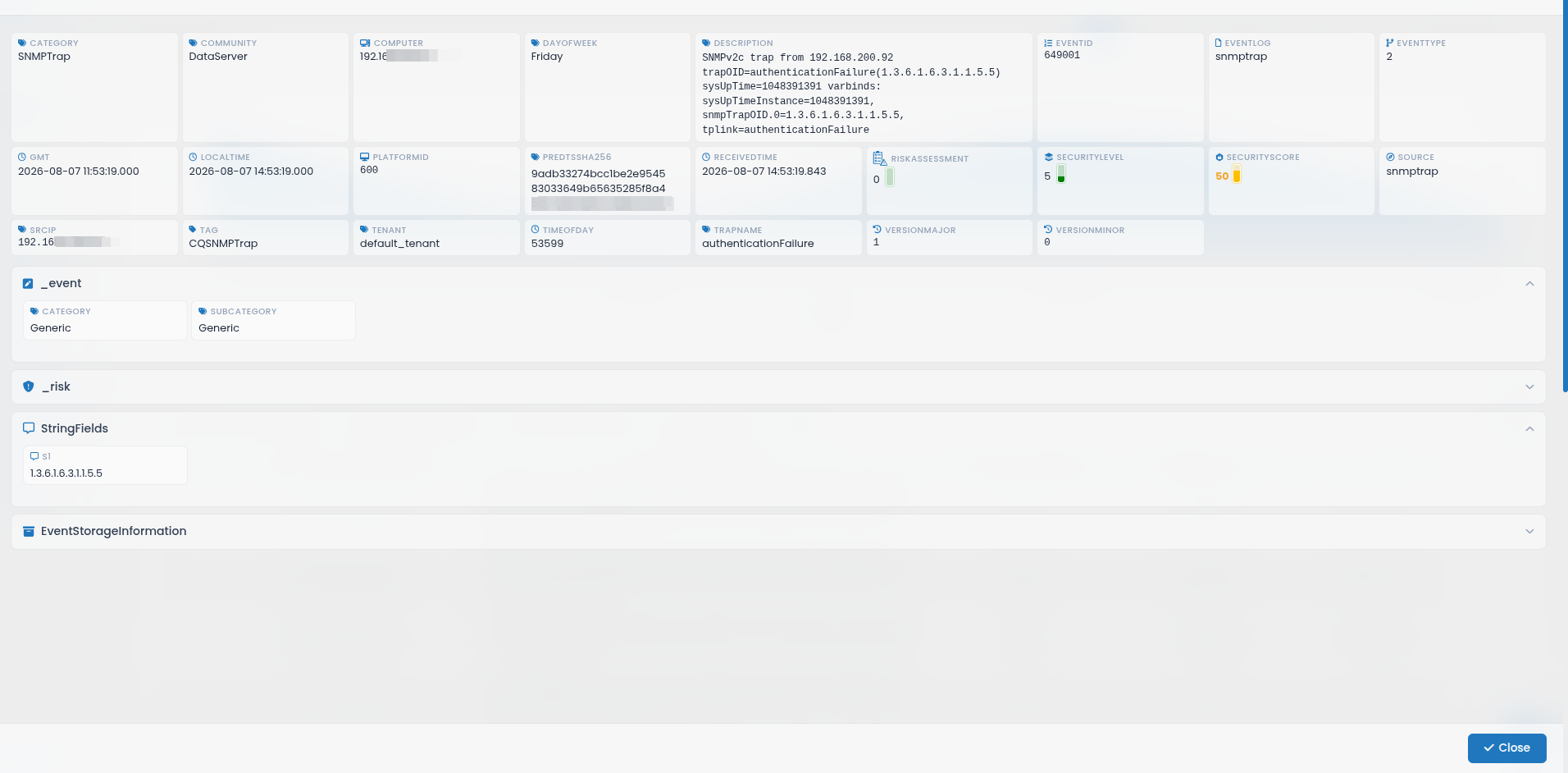Click the VERSIONMINOR history icon
The width and height of the screenshot is (1568, 773).
pyautogui.click(x=1048, y=231)
